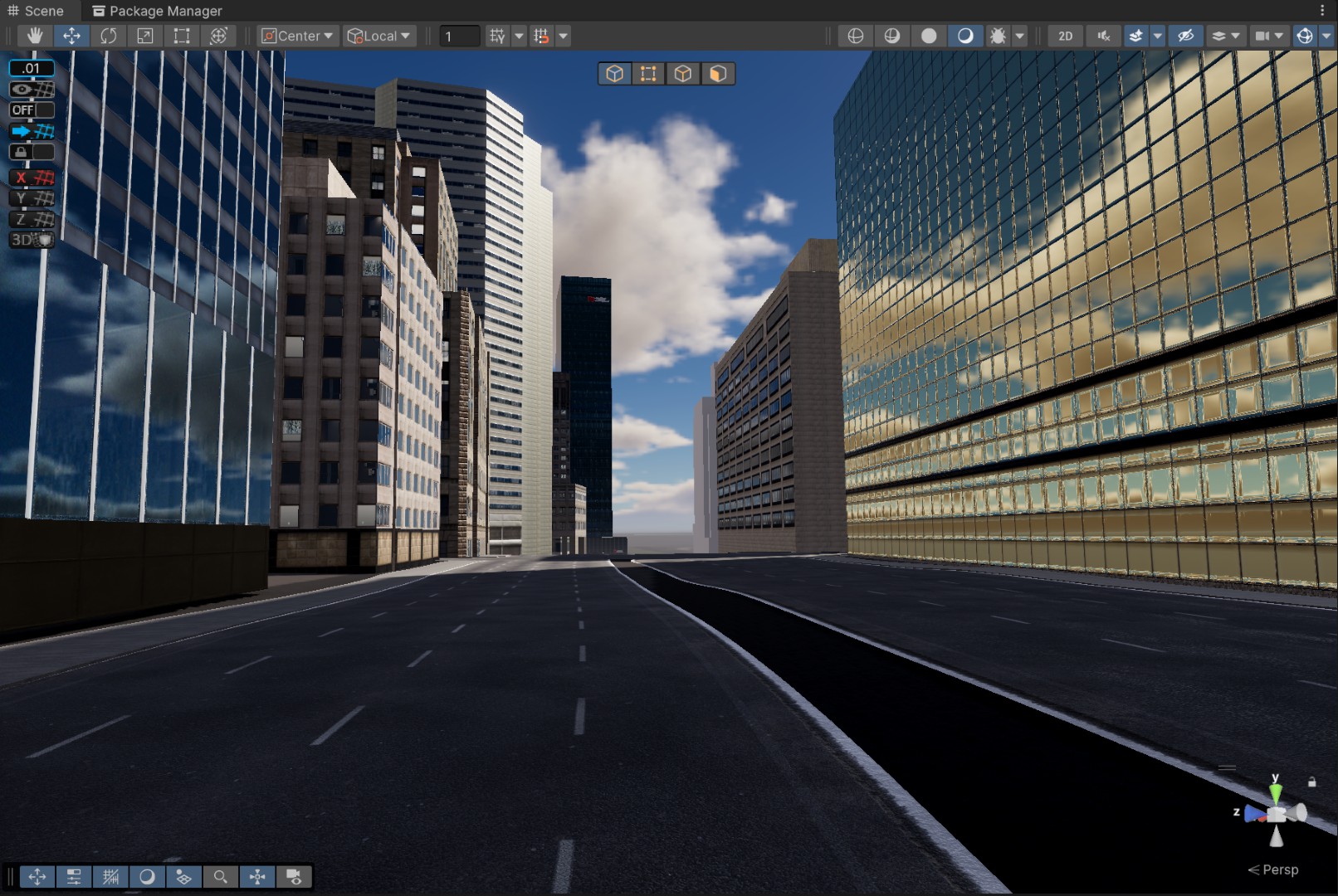This screenshot has height=896, width=1338.
Task: Click the grid snap value field
Action: 459,36
